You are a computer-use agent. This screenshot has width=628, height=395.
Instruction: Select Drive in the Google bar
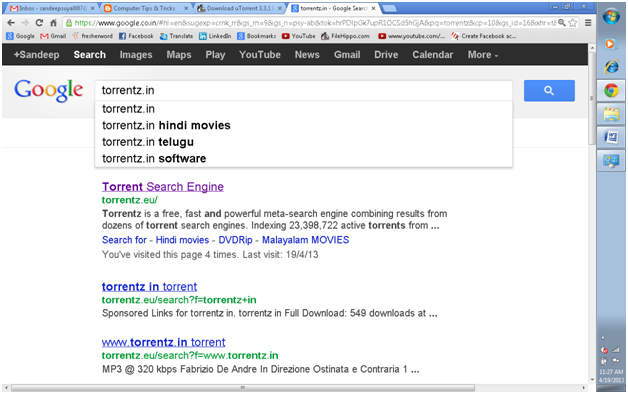coord(386,55)
